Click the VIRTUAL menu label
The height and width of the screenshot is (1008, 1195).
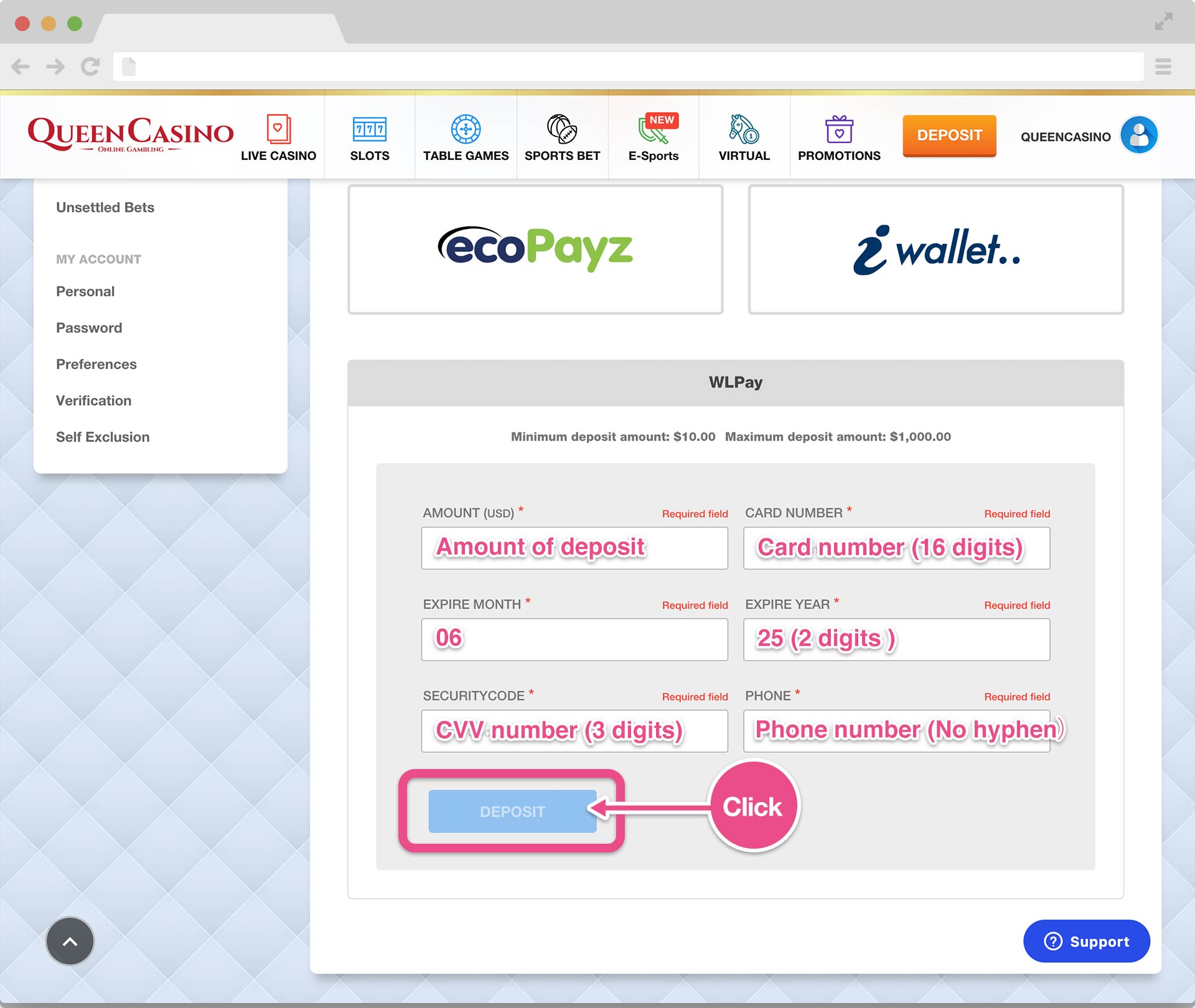[744, 156]
